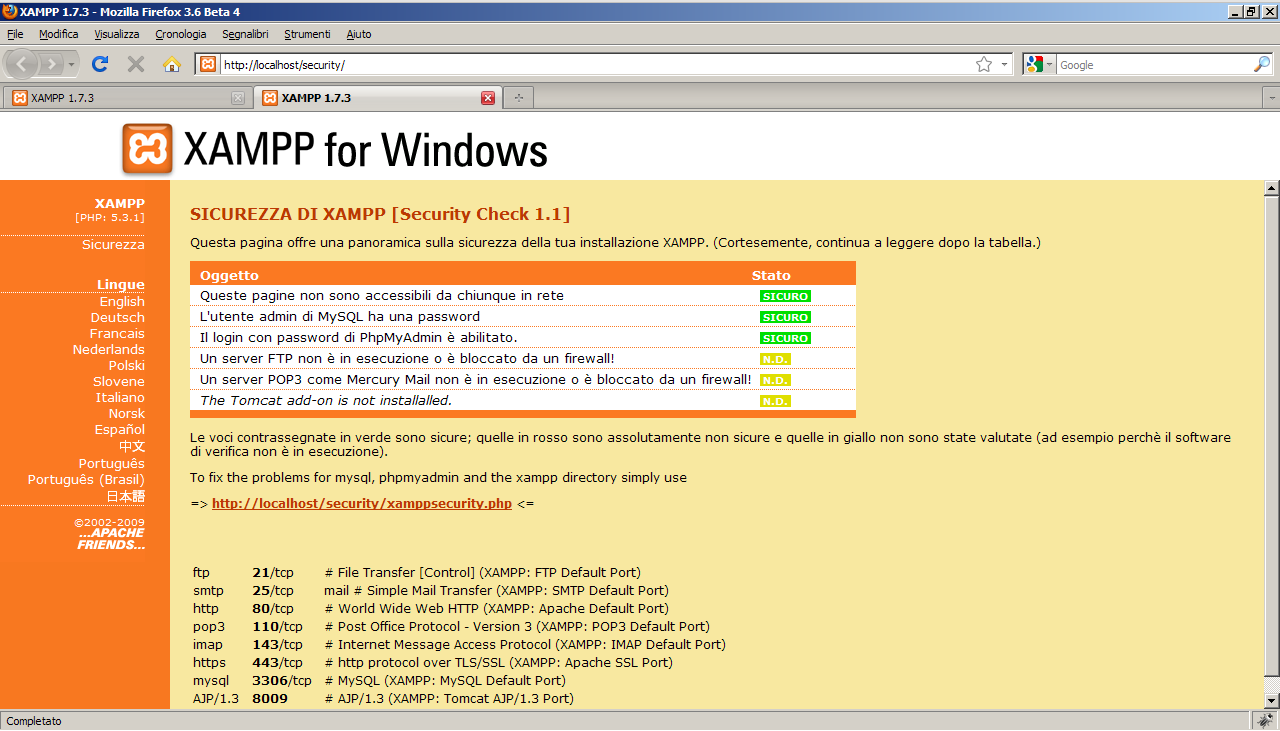Switch language to Deutsch
Viewport: 1280px width, 731px height.
118,318
